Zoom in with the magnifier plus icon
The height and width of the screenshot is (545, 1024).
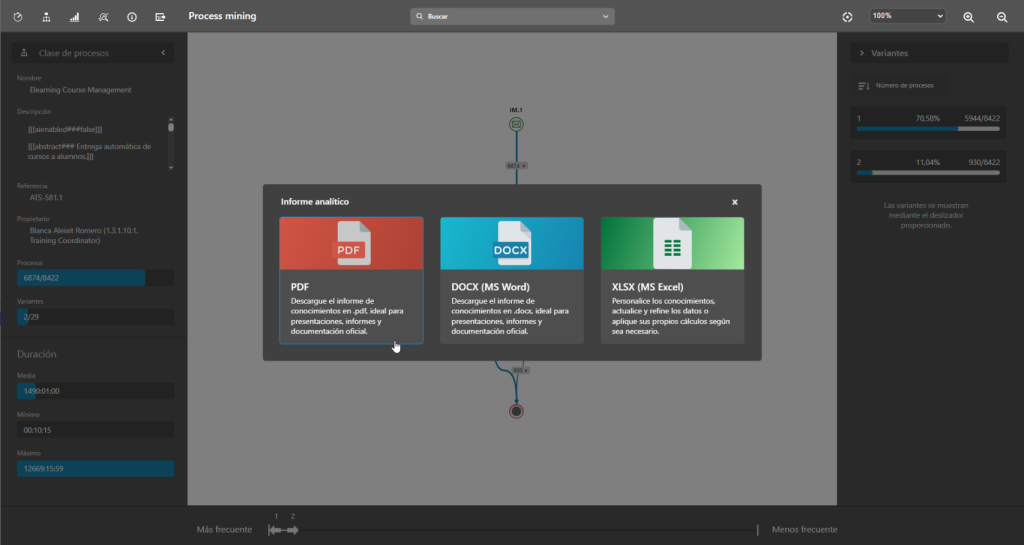click(x=968, y=17)
